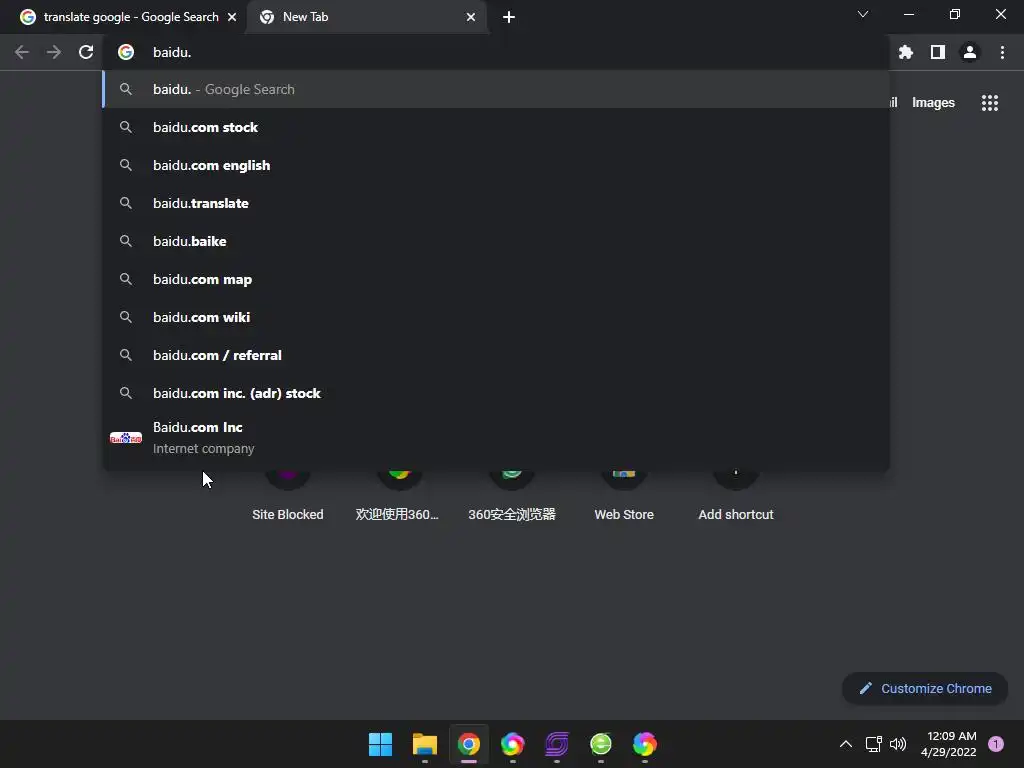Open notification badge in taskbar
Screen dimensions: 1024x768
[x=996, y=744]
